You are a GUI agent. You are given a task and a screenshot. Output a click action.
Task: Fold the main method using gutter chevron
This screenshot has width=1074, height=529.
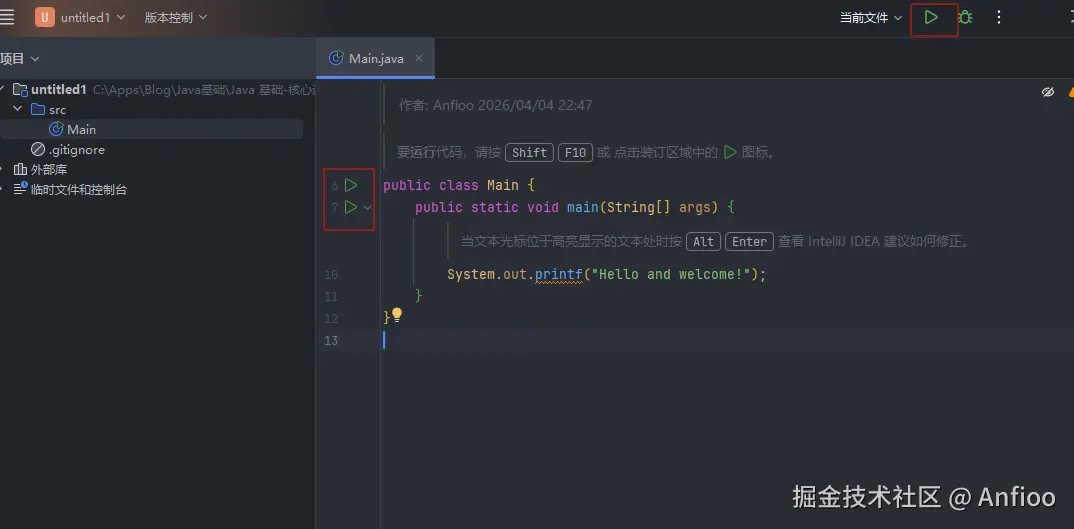point(368,207)
